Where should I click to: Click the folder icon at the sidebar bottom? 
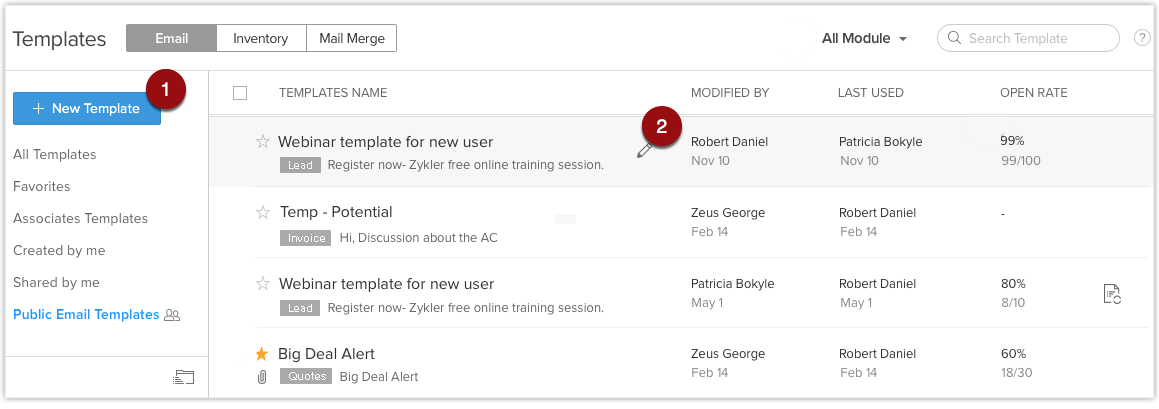(183, 377)
